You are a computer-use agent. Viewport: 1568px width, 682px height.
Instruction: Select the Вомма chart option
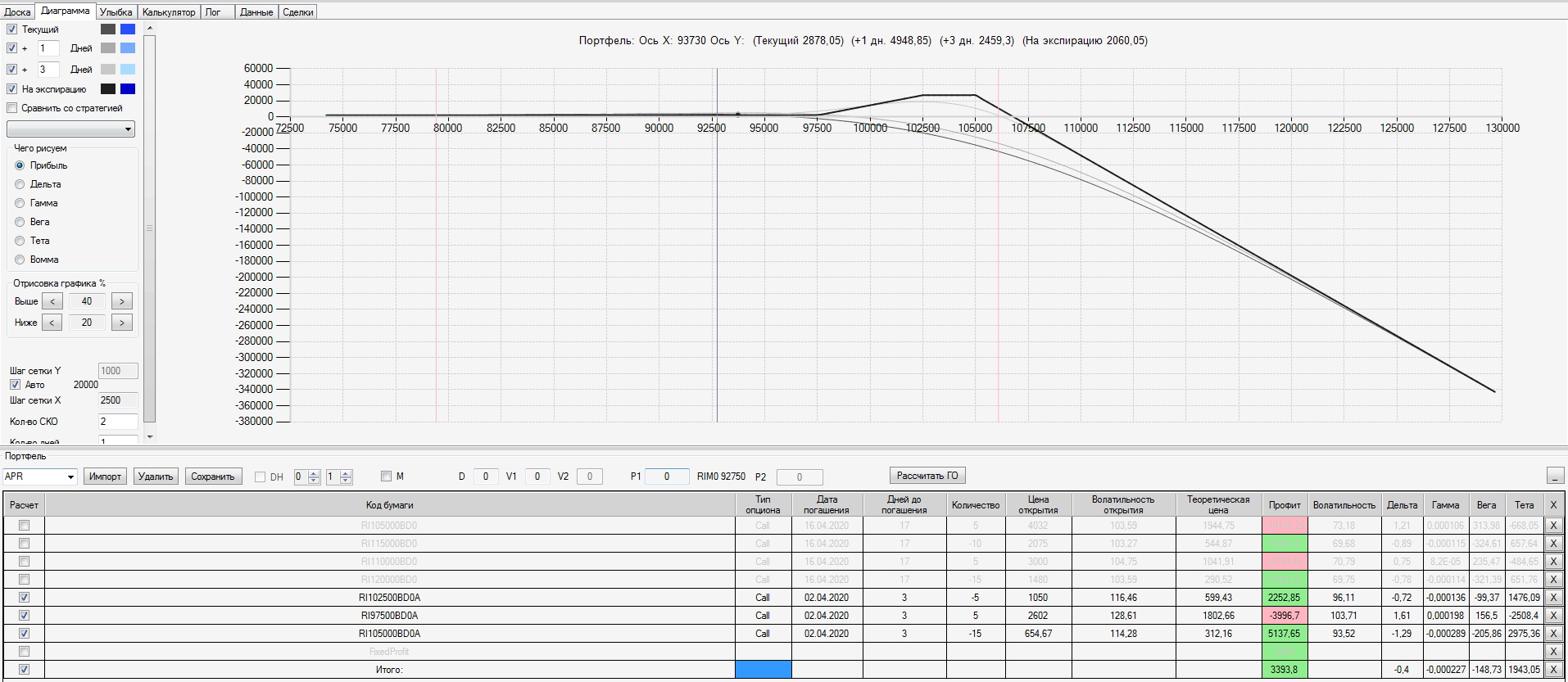(x=20, y=260)
